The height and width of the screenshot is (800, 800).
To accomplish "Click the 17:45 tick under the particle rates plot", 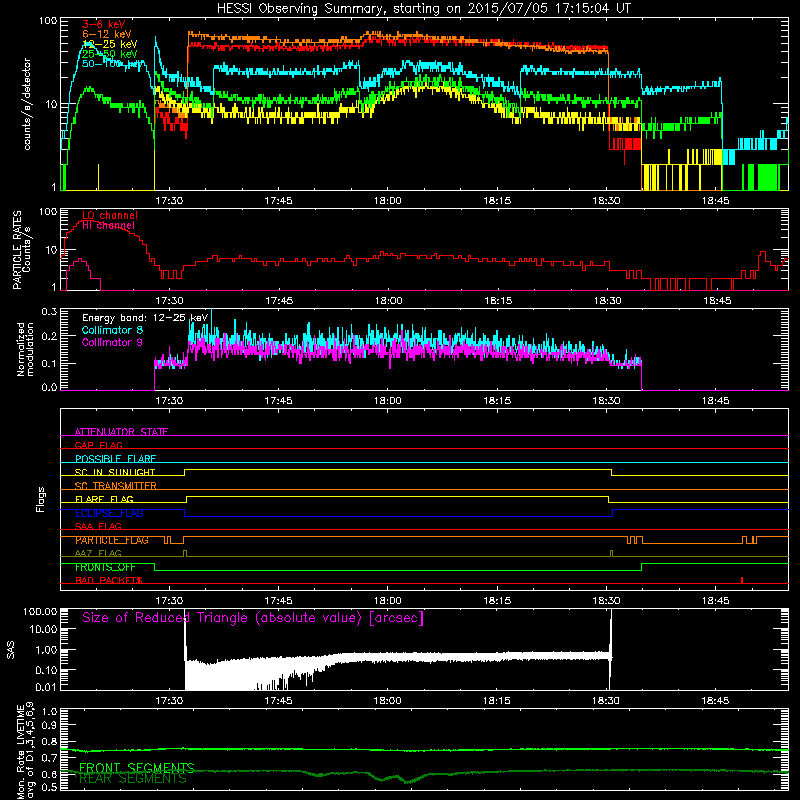I will [279, 301].
